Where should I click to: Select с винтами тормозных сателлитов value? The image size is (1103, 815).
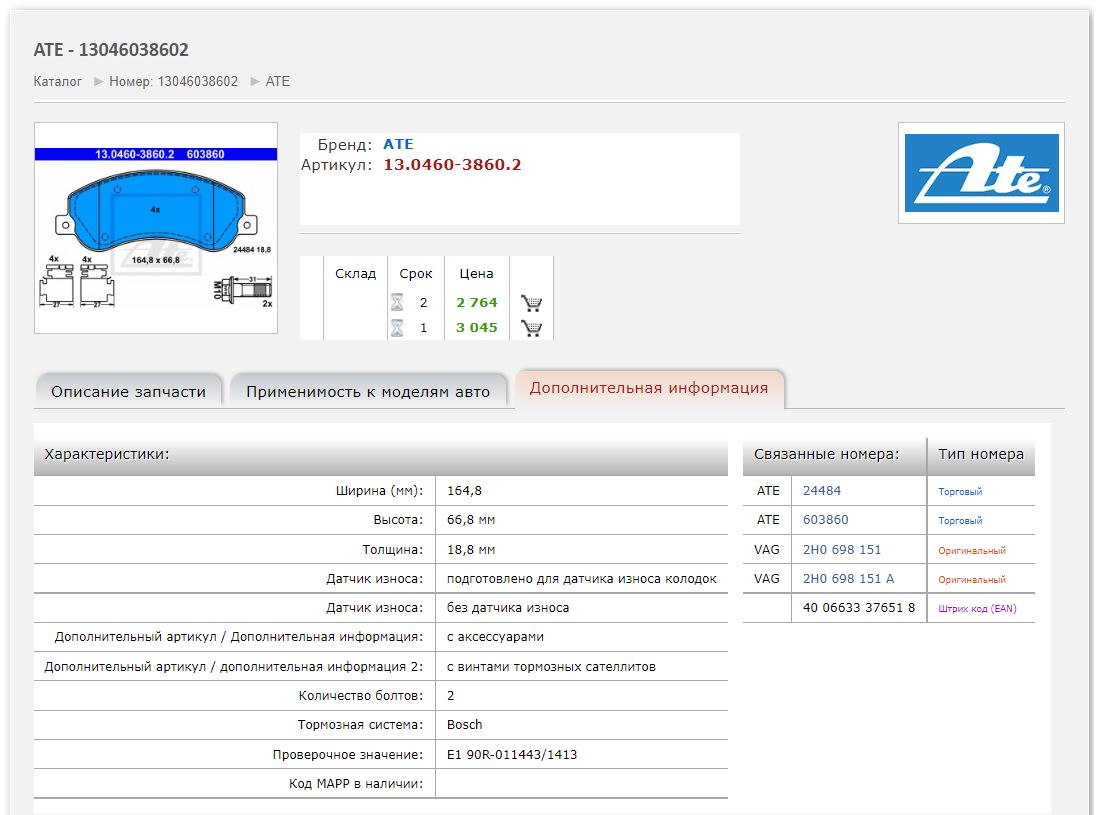pos(552,667)
